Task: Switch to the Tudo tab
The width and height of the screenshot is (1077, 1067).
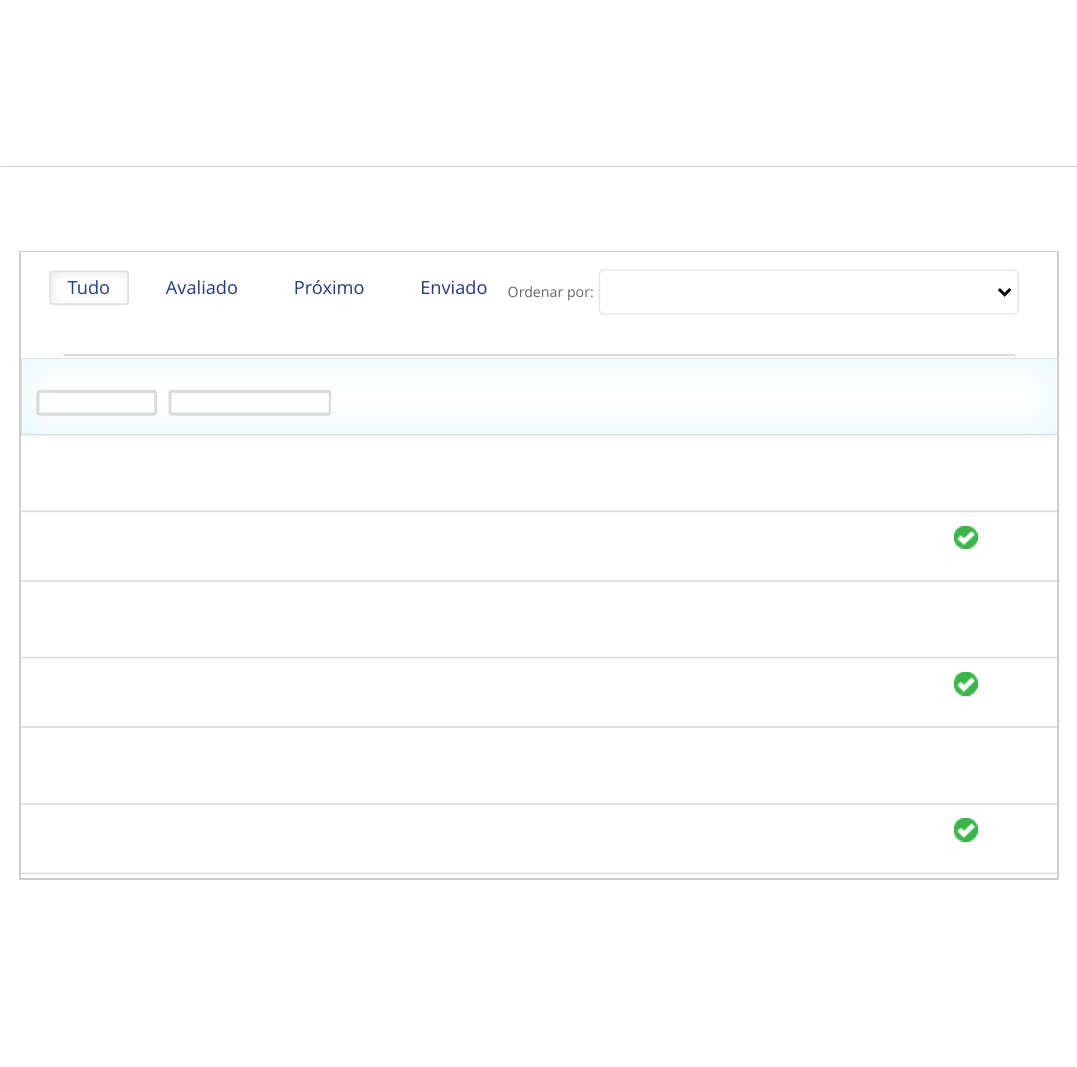Action: (x=88, y=288)
